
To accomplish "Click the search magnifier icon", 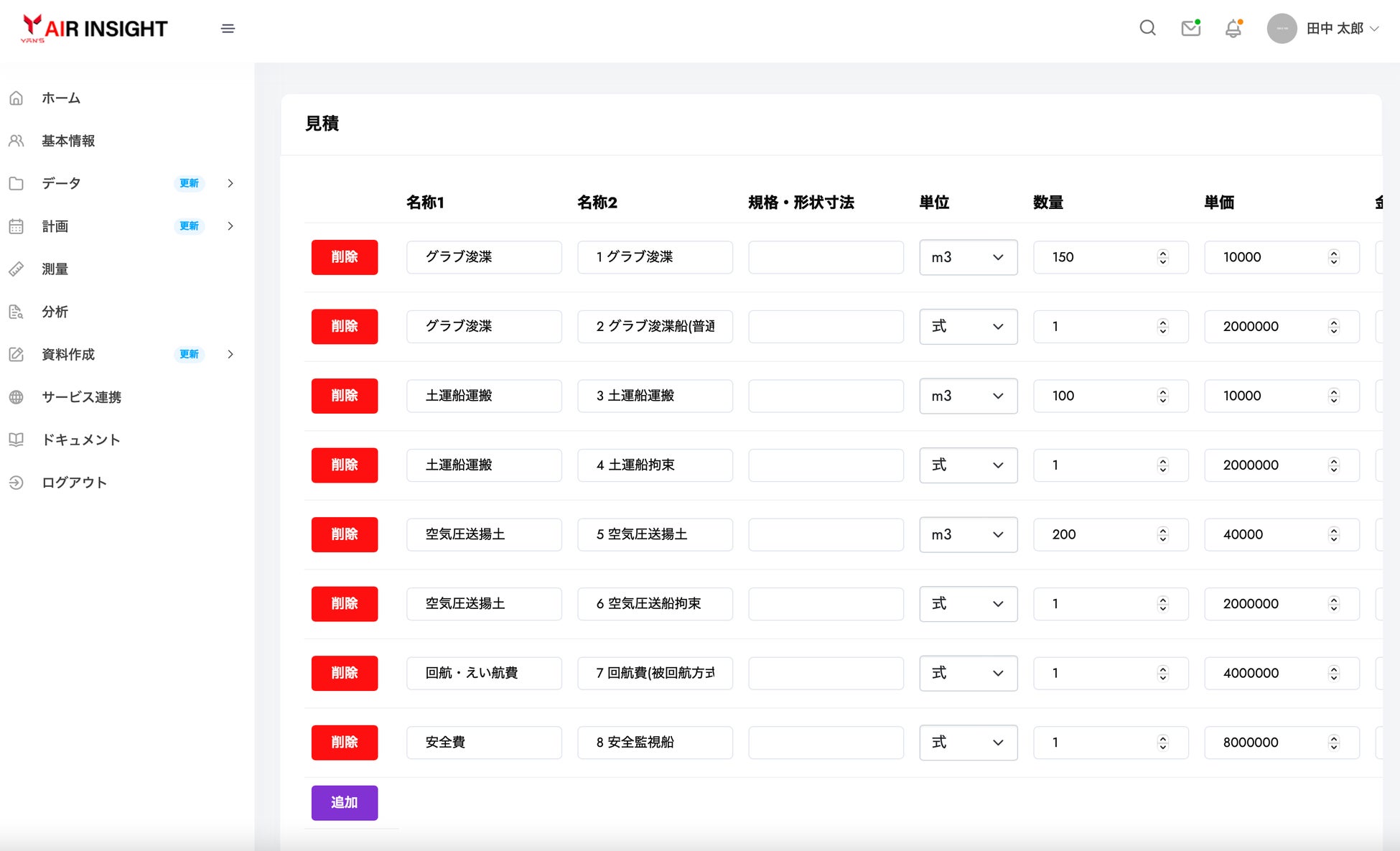I will point(1147,28).
